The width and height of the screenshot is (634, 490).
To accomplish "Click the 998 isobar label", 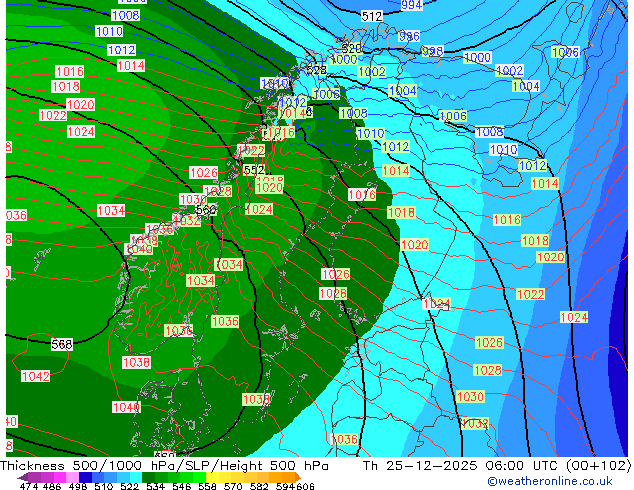I will pyautogui.click(x=432, y=51).
